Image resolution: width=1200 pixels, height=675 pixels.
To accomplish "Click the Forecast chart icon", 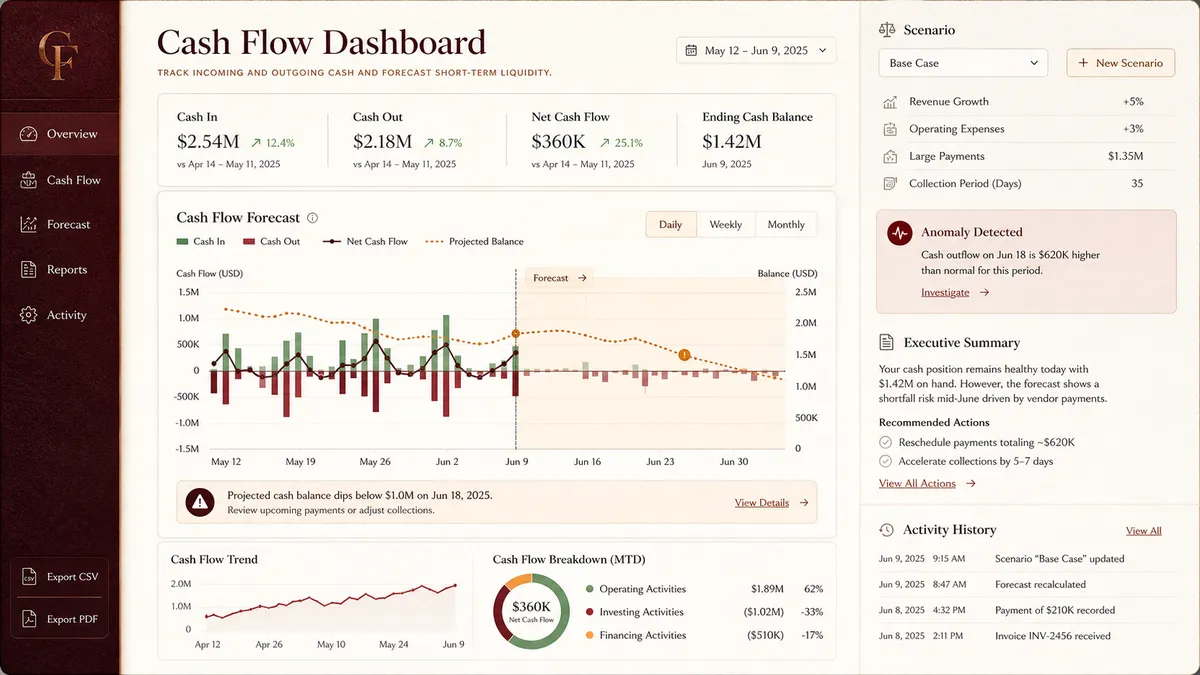I will 28,225.
